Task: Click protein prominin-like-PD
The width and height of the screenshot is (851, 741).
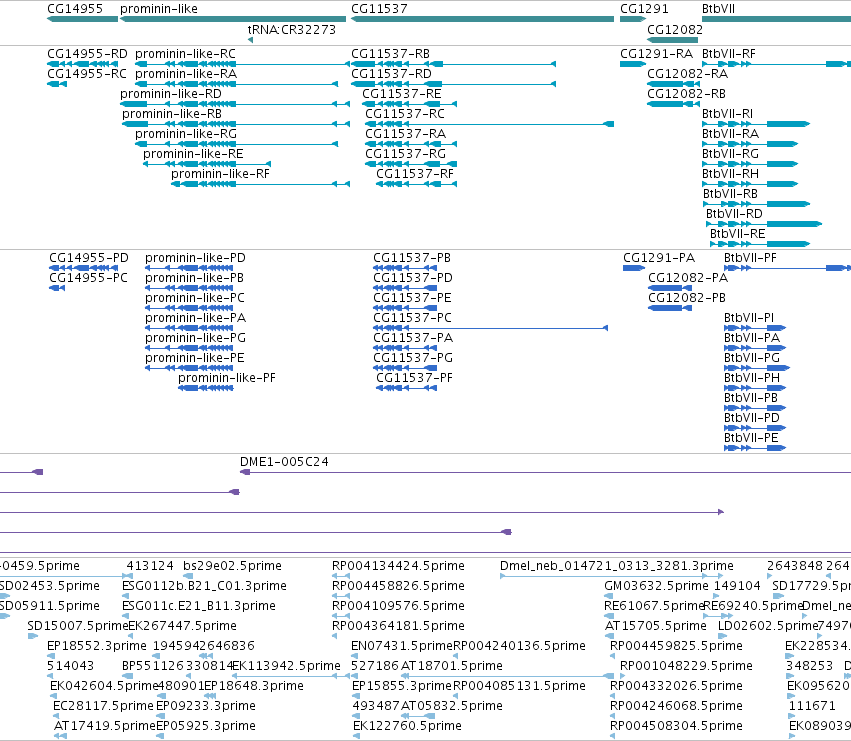Action: 195,258
